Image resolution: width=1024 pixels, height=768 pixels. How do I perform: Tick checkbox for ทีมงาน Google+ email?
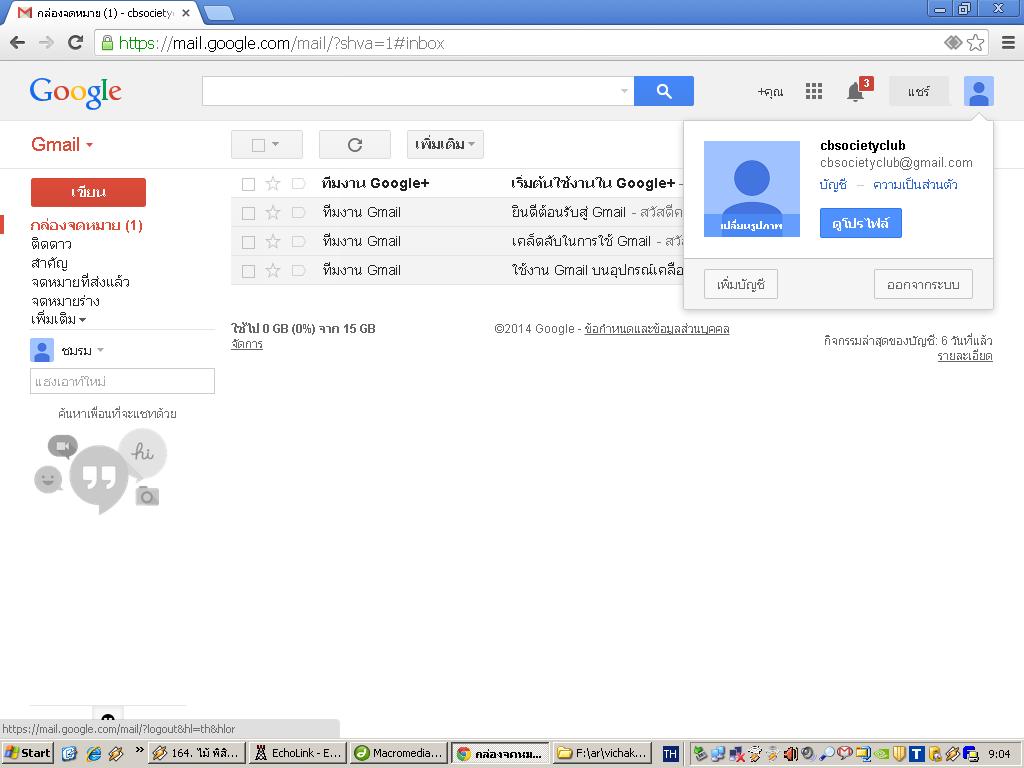point(248,184)
